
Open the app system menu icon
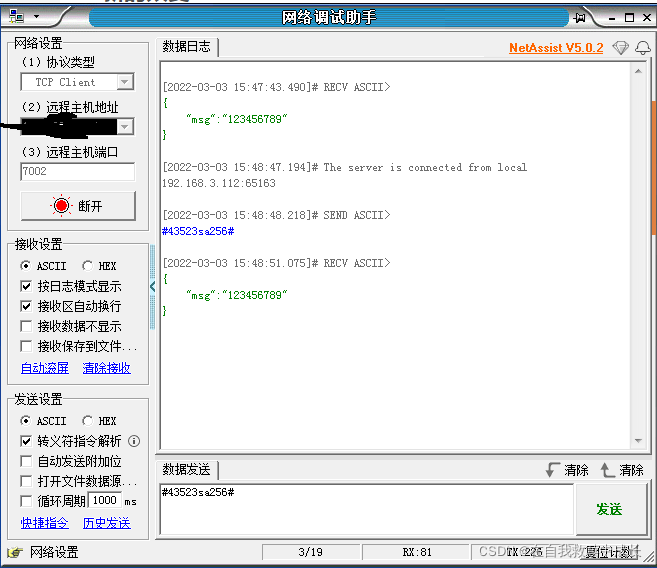coord(16,16)
